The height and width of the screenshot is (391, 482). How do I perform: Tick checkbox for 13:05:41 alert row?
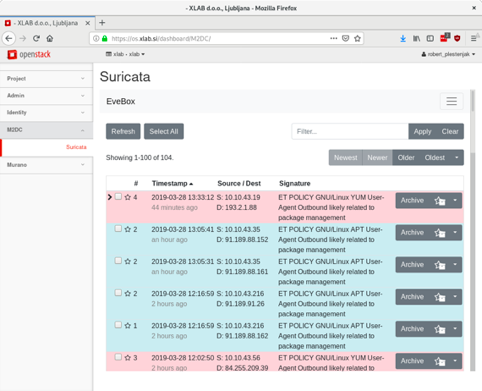click(x=118, y=229)
